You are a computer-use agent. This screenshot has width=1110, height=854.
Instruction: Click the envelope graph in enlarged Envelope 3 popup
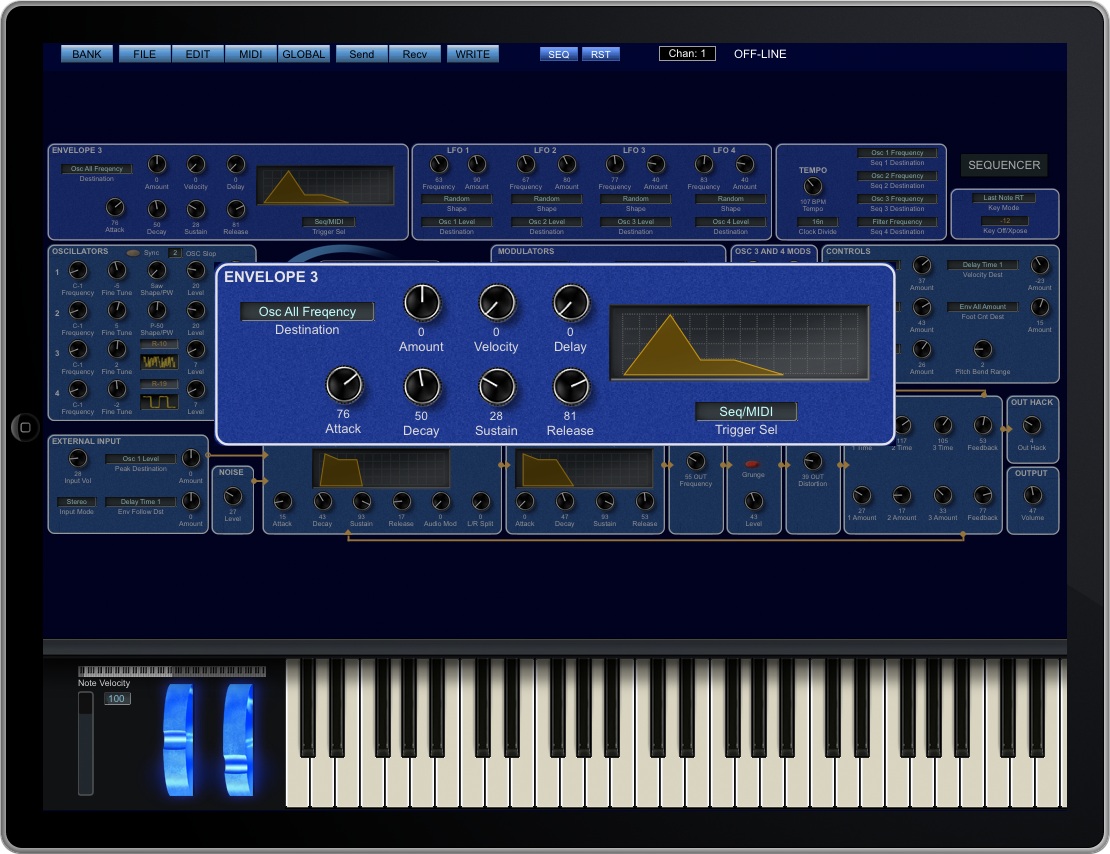(739, 343)
